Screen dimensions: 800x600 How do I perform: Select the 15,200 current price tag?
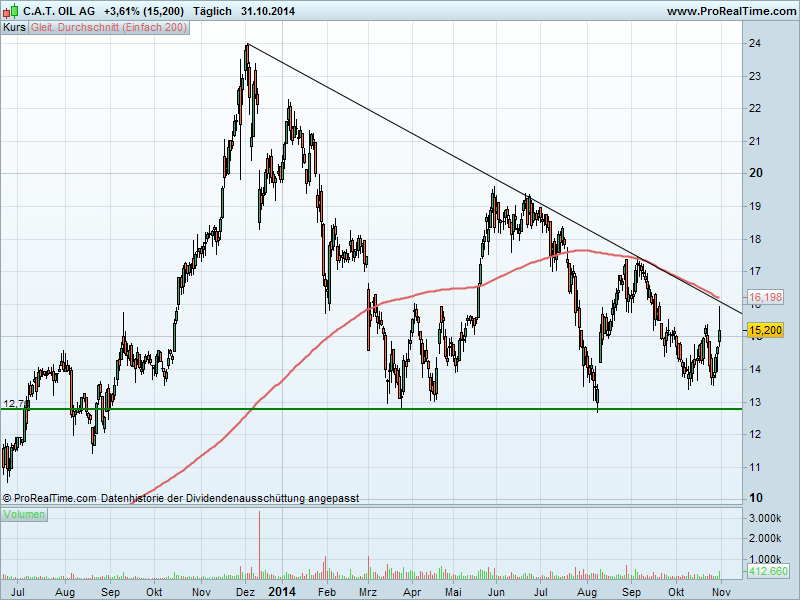click(765, 330)
